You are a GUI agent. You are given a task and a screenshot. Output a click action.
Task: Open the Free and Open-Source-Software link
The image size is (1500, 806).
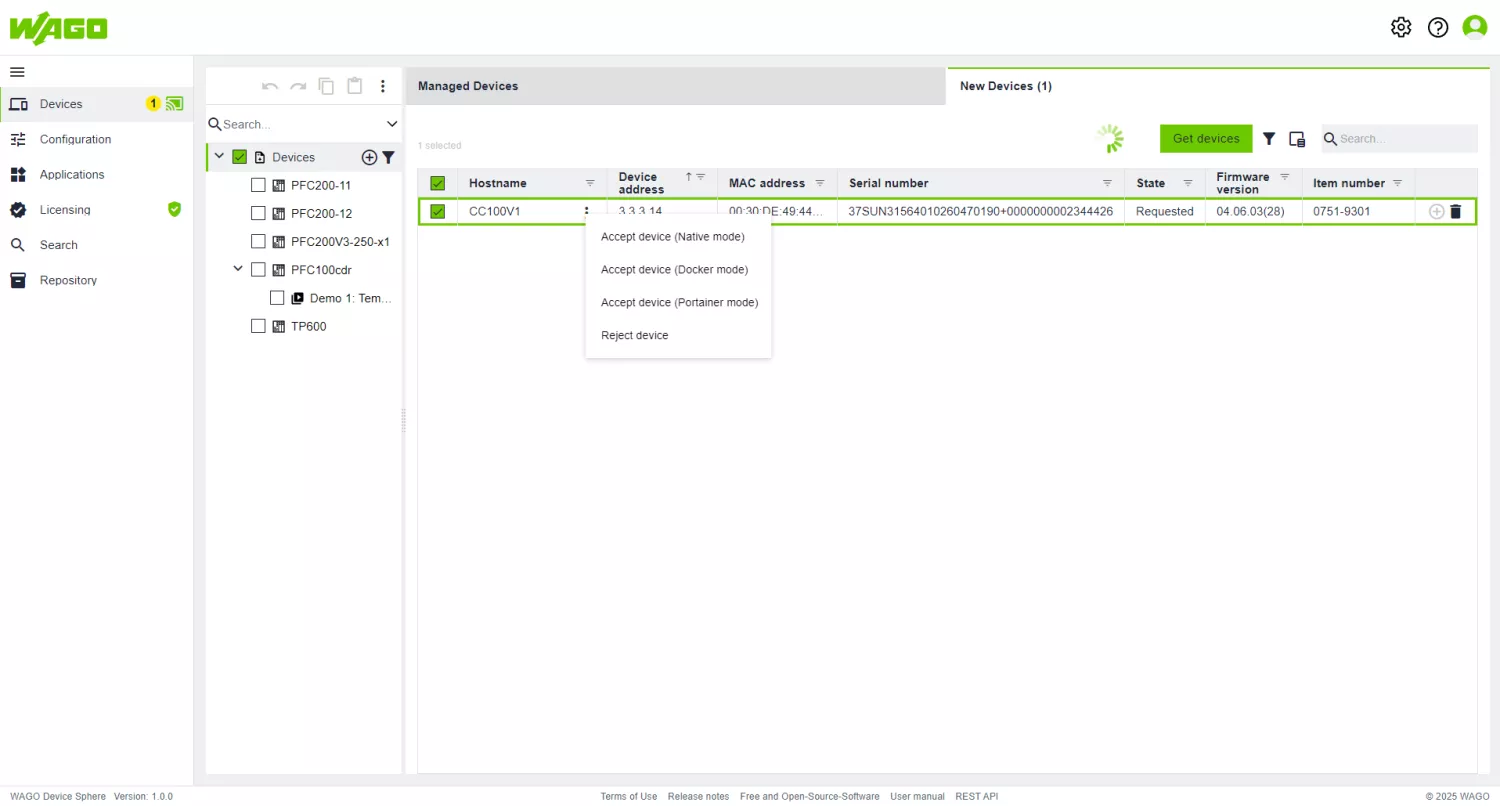point(810,796)
